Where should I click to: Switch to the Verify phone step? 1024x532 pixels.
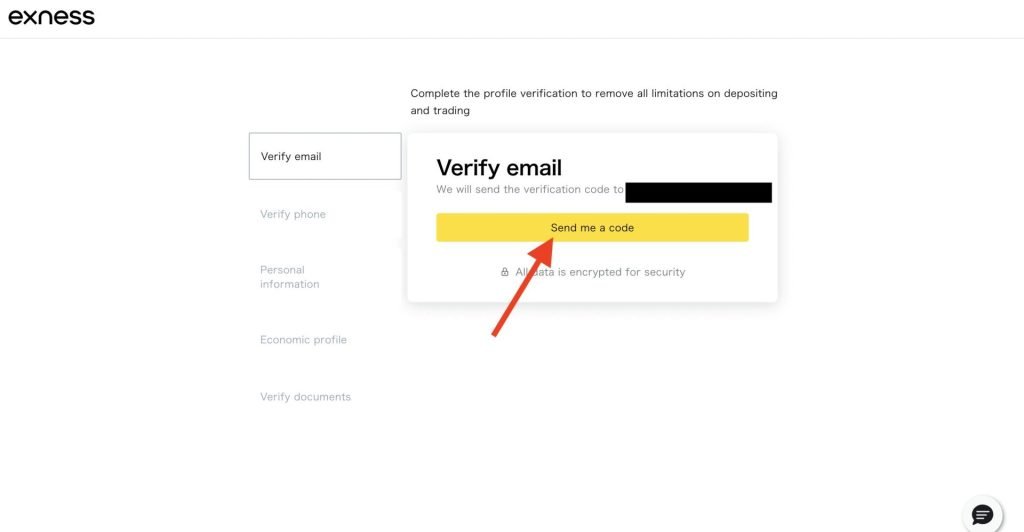tap(293, 214)
